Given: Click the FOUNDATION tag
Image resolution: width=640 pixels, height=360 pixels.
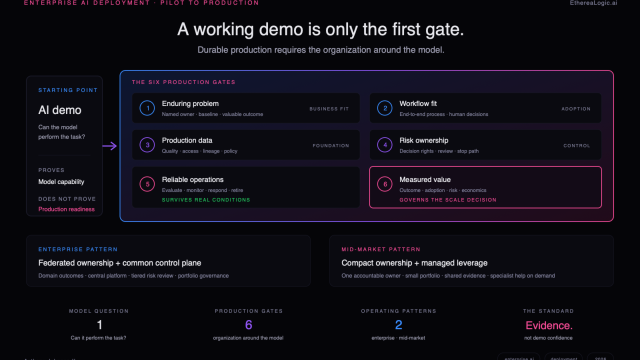Looking at the screenshot, I should pos(331,146).
